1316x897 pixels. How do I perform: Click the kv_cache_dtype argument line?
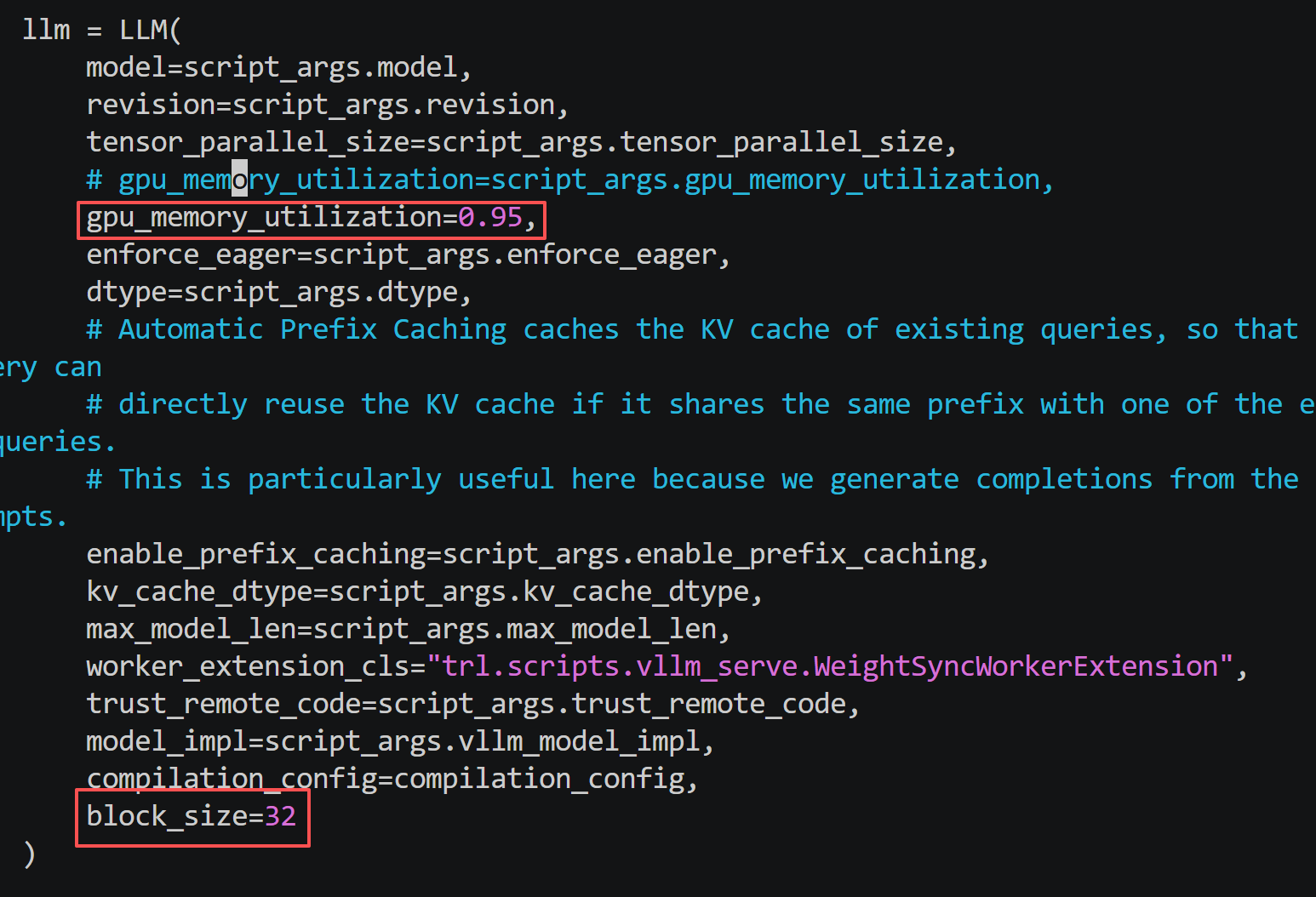click(x=424, y=591)
